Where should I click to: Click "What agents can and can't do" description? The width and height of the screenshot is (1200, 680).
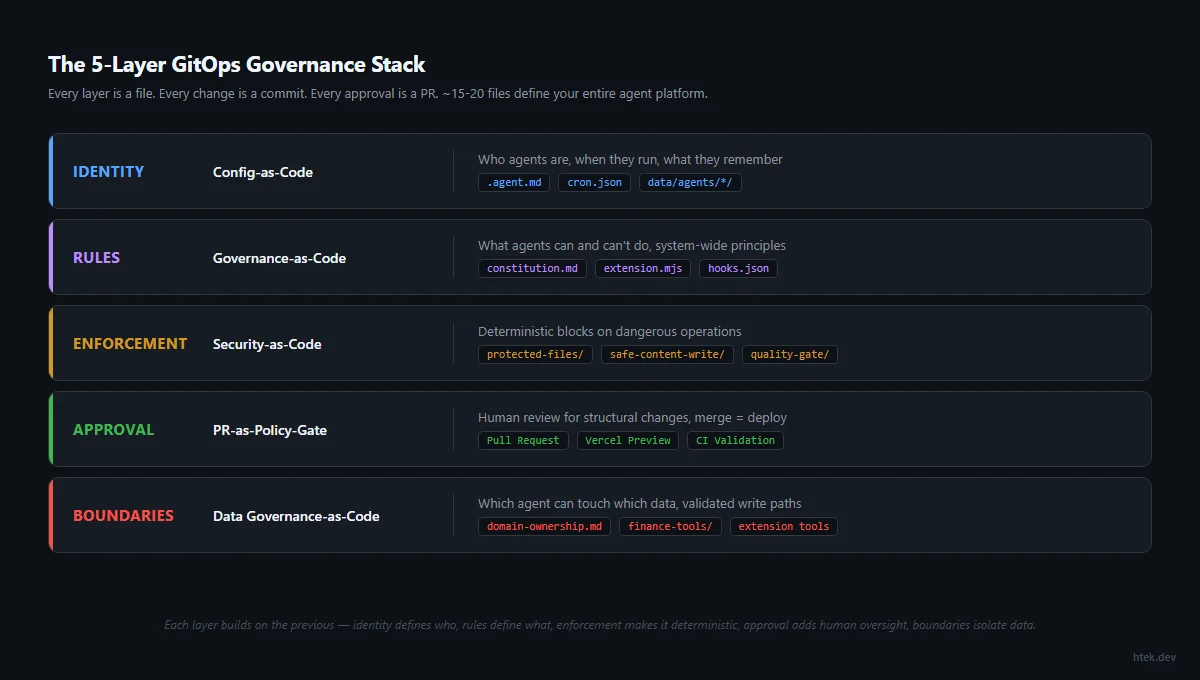coord(632,245)
